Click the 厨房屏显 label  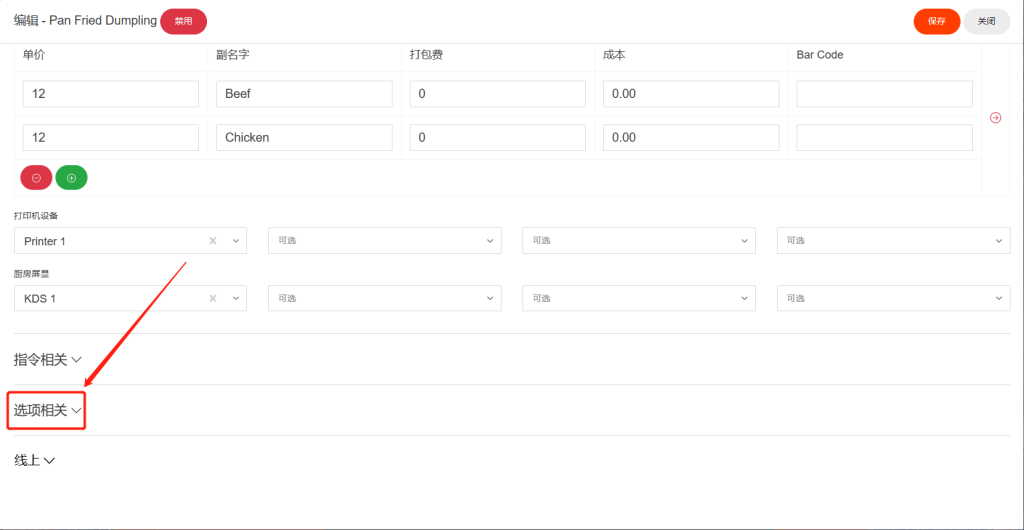(x=31, y=273)
